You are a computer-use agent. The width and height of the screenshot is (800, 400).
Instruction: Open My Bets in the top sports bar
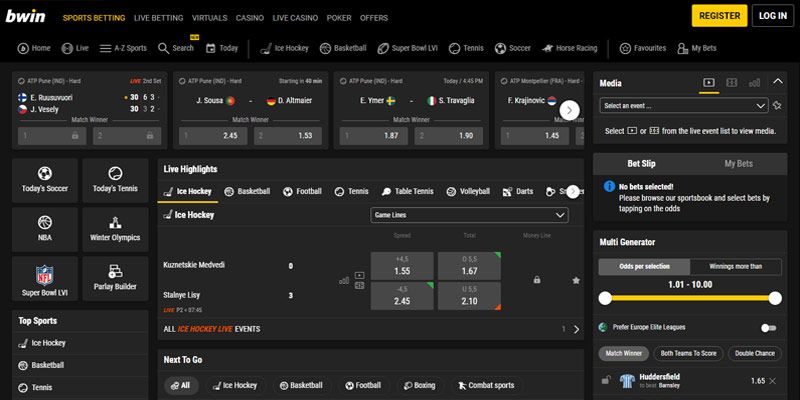click(x=697, y=48)
